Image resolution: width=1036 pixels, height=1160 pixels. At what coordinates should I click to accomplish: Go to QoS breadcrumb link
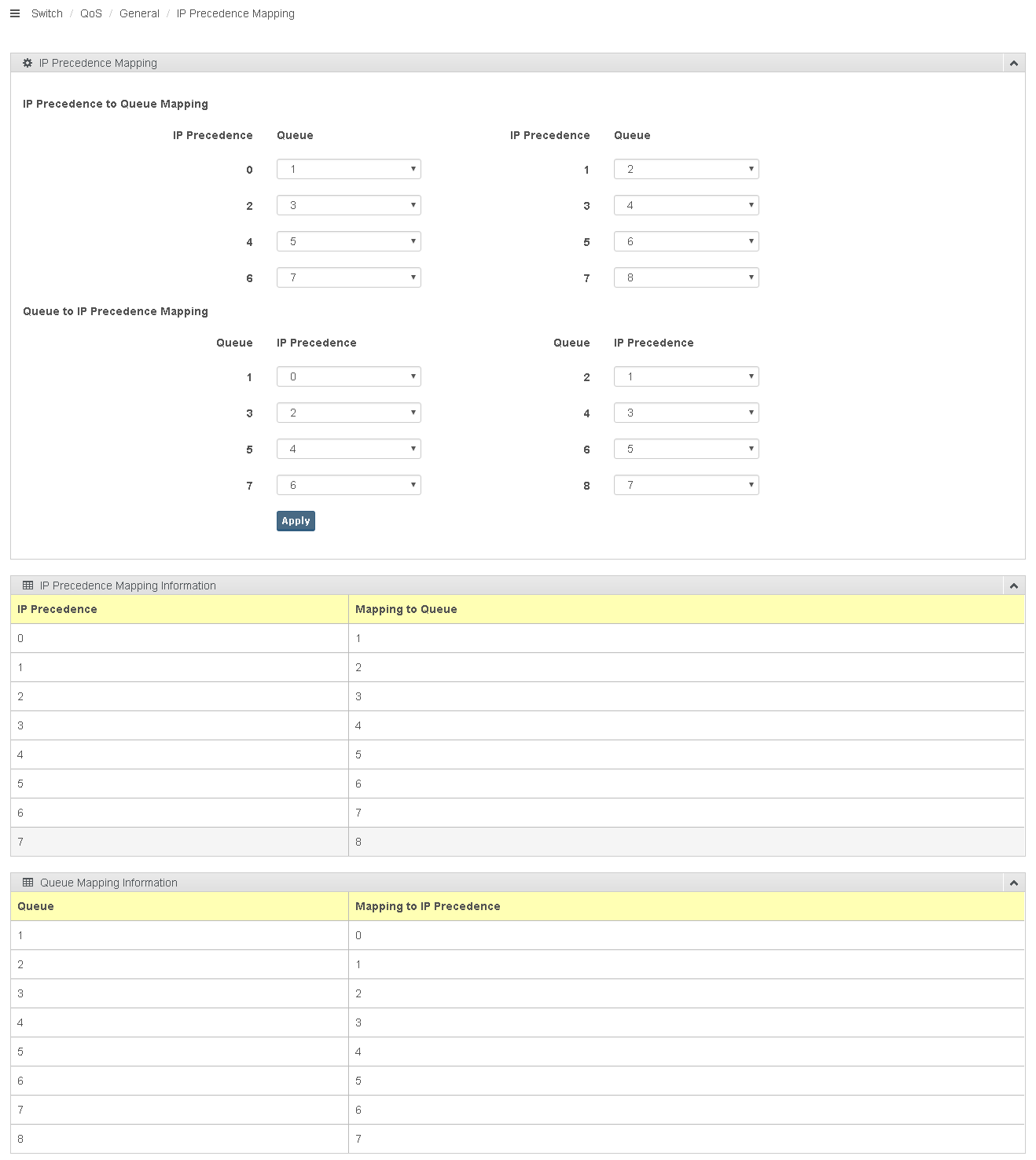(91, 13)
